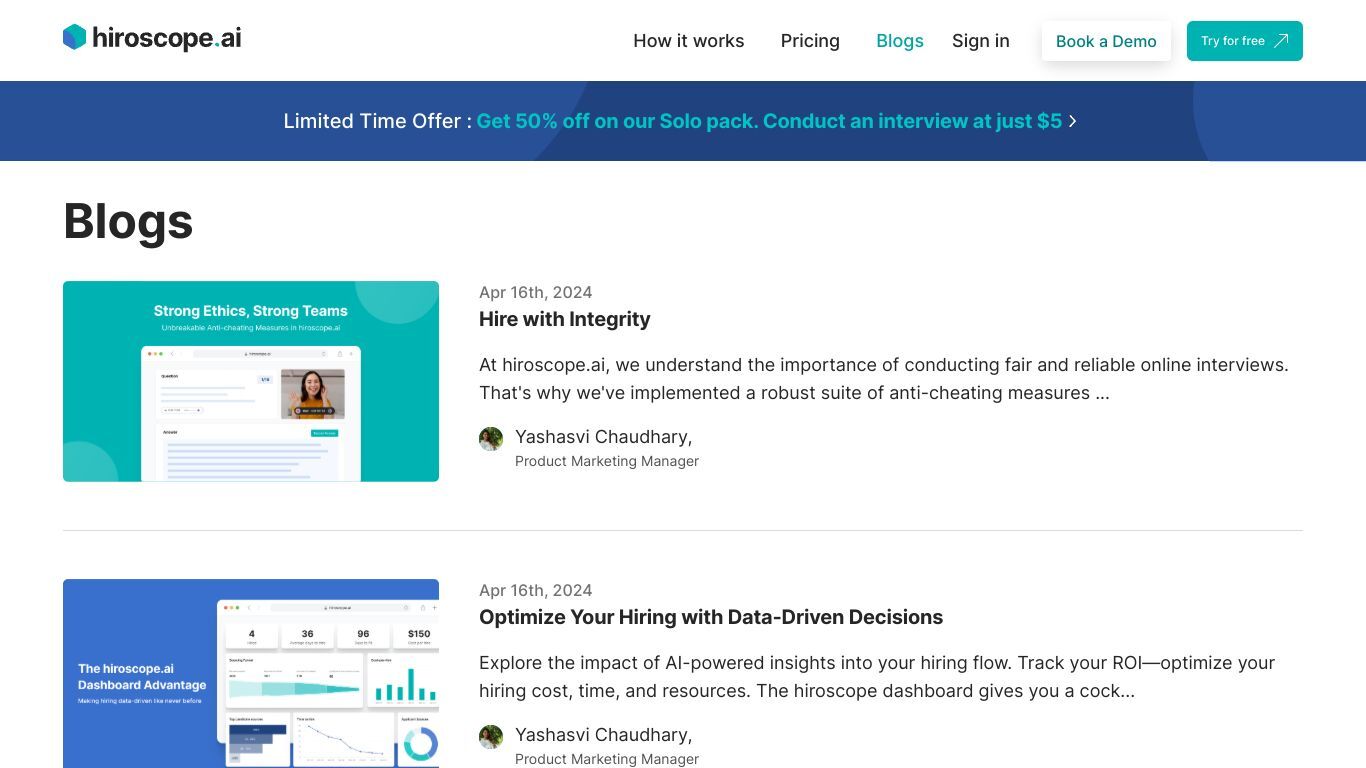Click the Blogs page heading
Viewport: 1366px width, 768px height.
(x=128, y=221)
